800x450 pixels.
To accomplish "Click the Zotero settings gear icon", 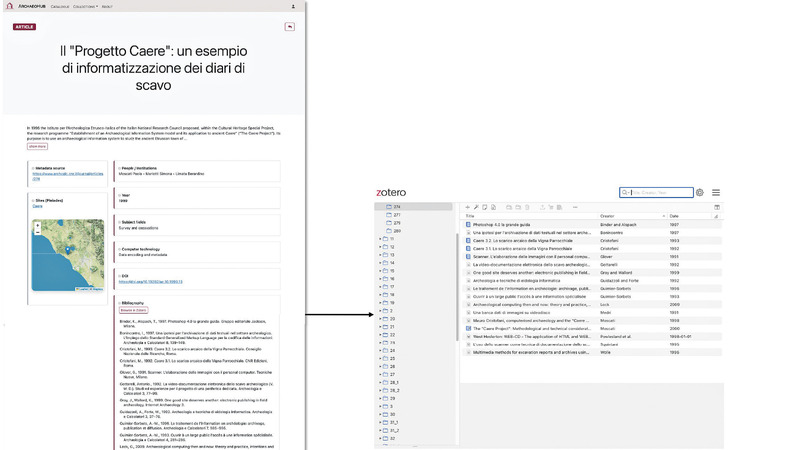I will click(699, 192).
